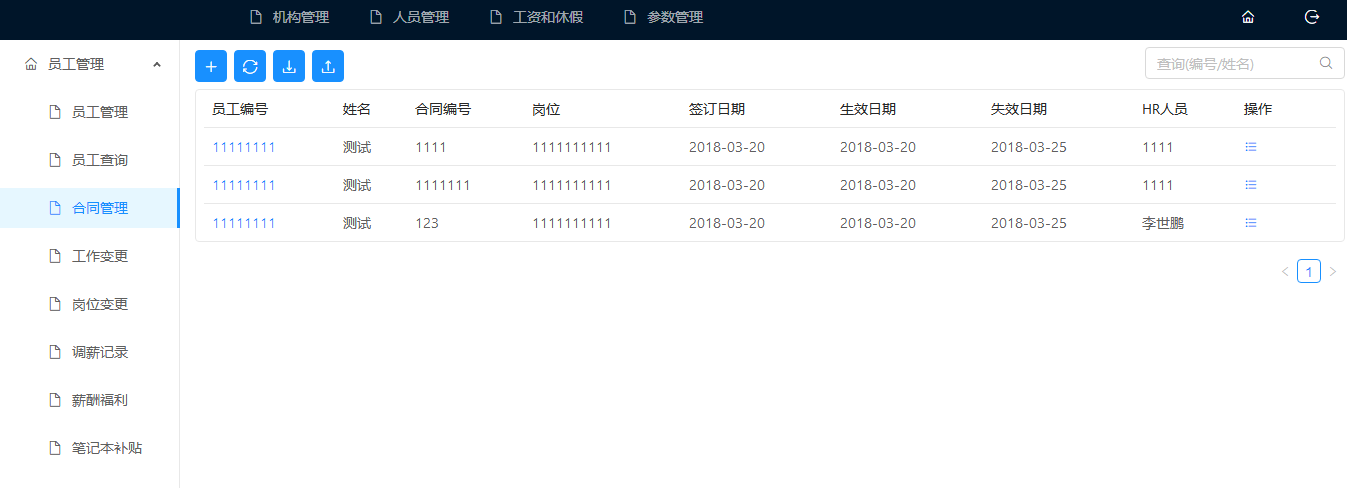Click the logout icon in top bar
This screenshot has width=1347, height=488.
pyautogui.click(x=1312, y=17)
